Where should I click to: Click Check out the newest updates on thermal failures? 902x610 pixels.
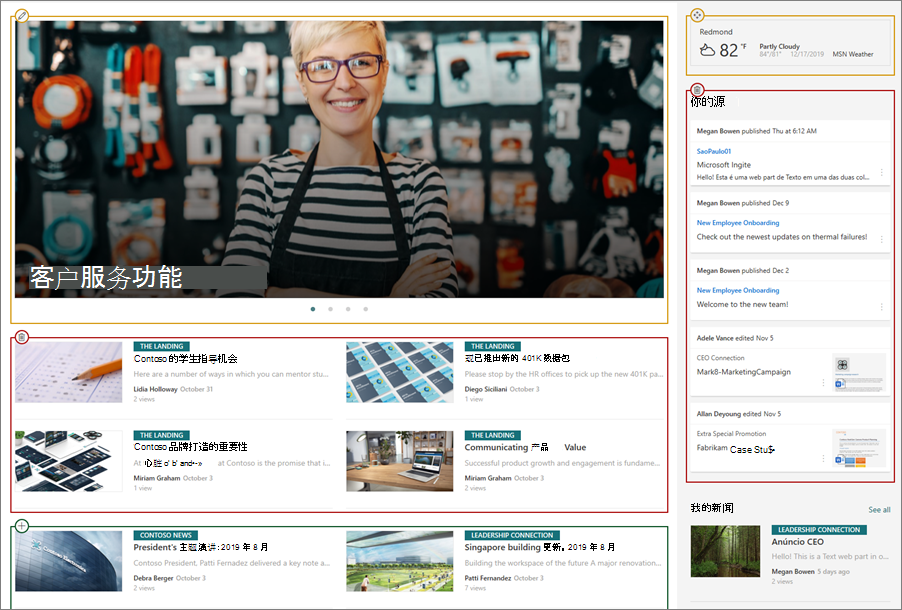782,237
